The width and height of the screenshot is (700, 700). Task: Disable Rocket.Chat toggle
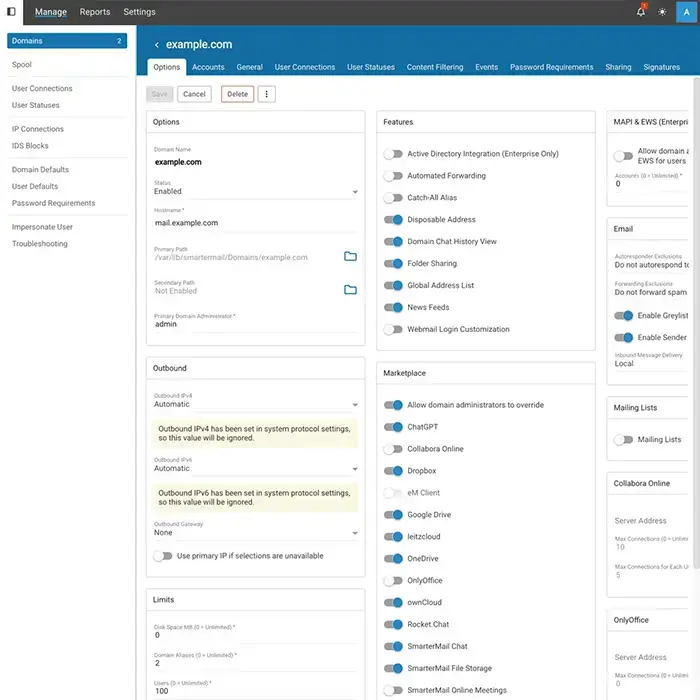[393, 624]
